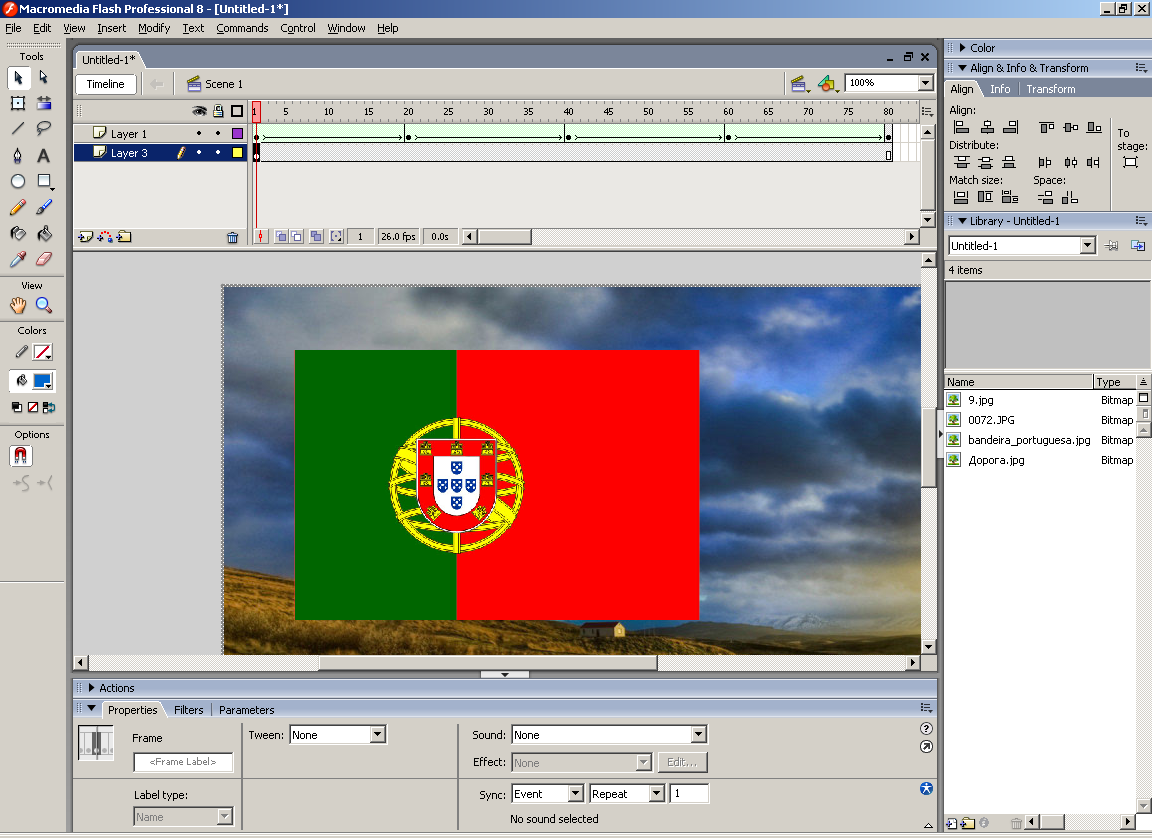Select the Selection arrow tool
This screenshot has width=1152, height=838.
pyautogui.click(x=18, y=77)
